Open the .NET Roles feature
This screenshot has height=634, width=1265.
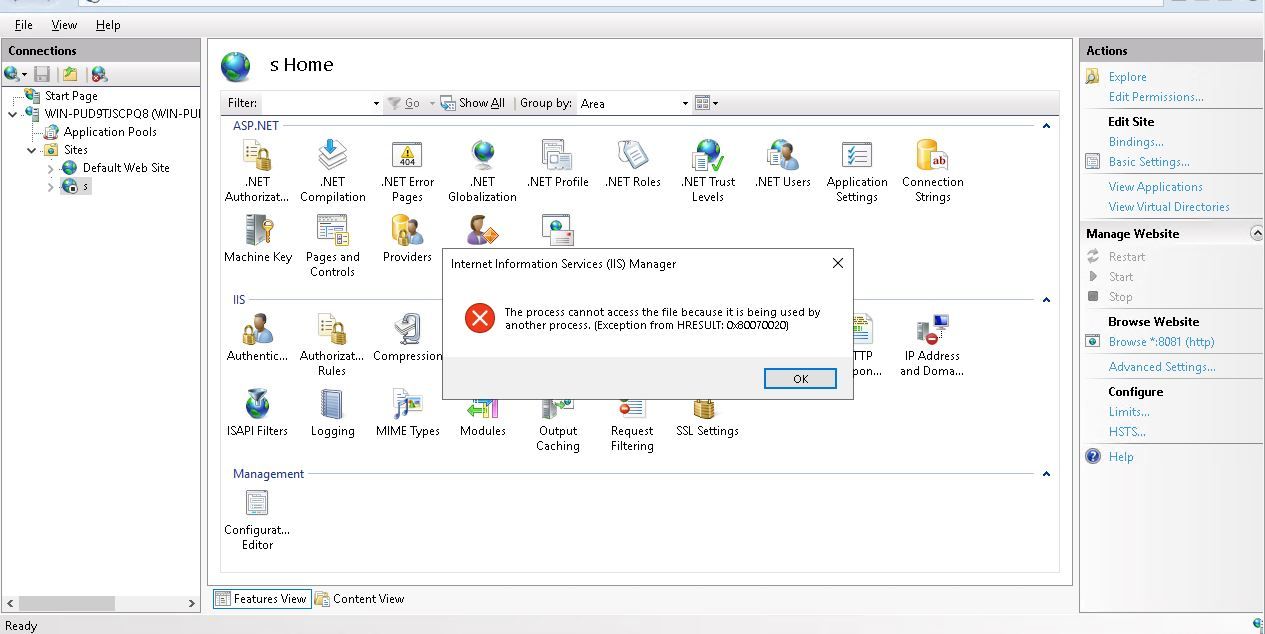(x=632, y=164)
